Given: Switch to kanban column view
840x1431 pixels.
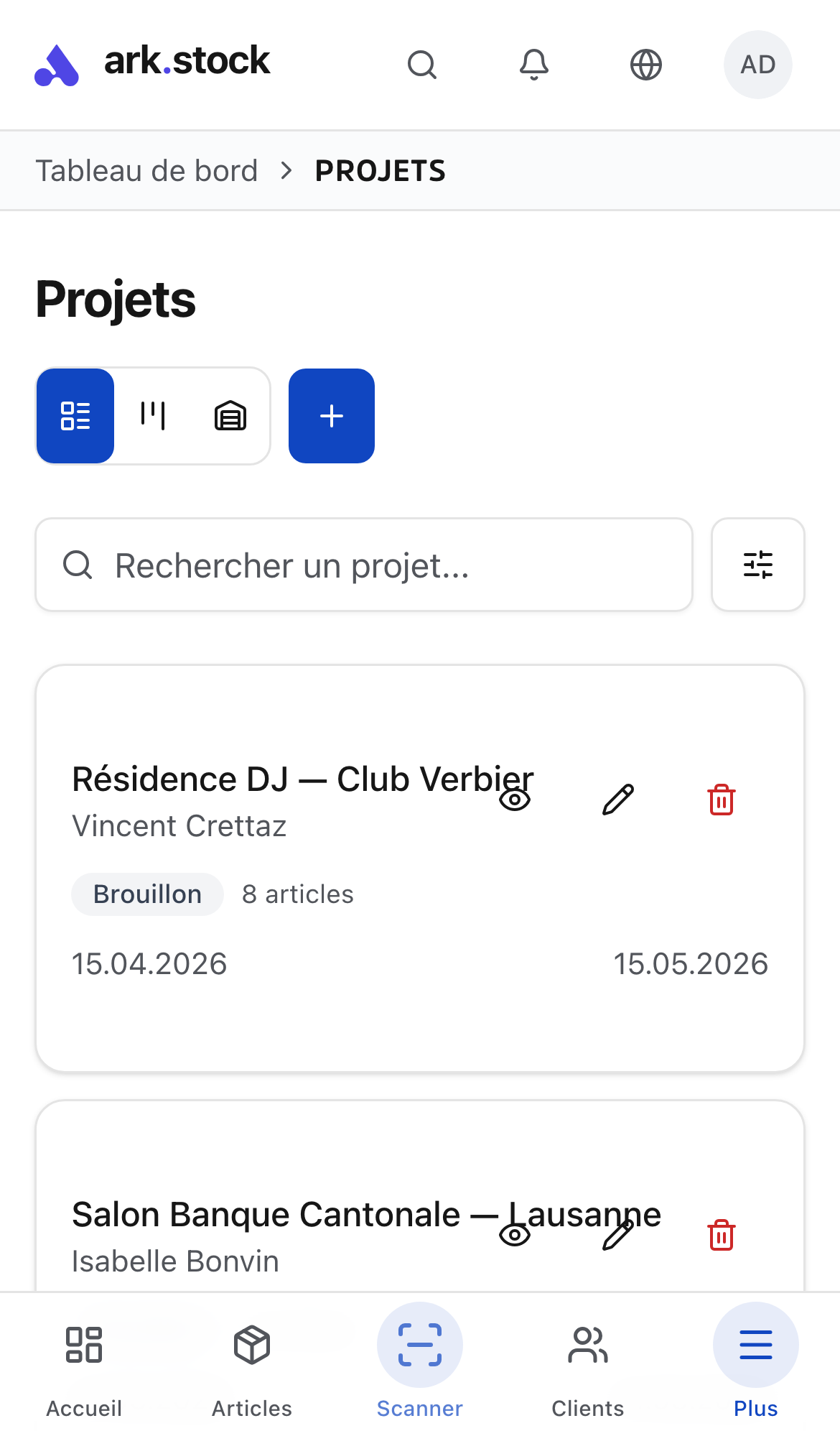Looking at the screenshot, I should click(153, 416).
